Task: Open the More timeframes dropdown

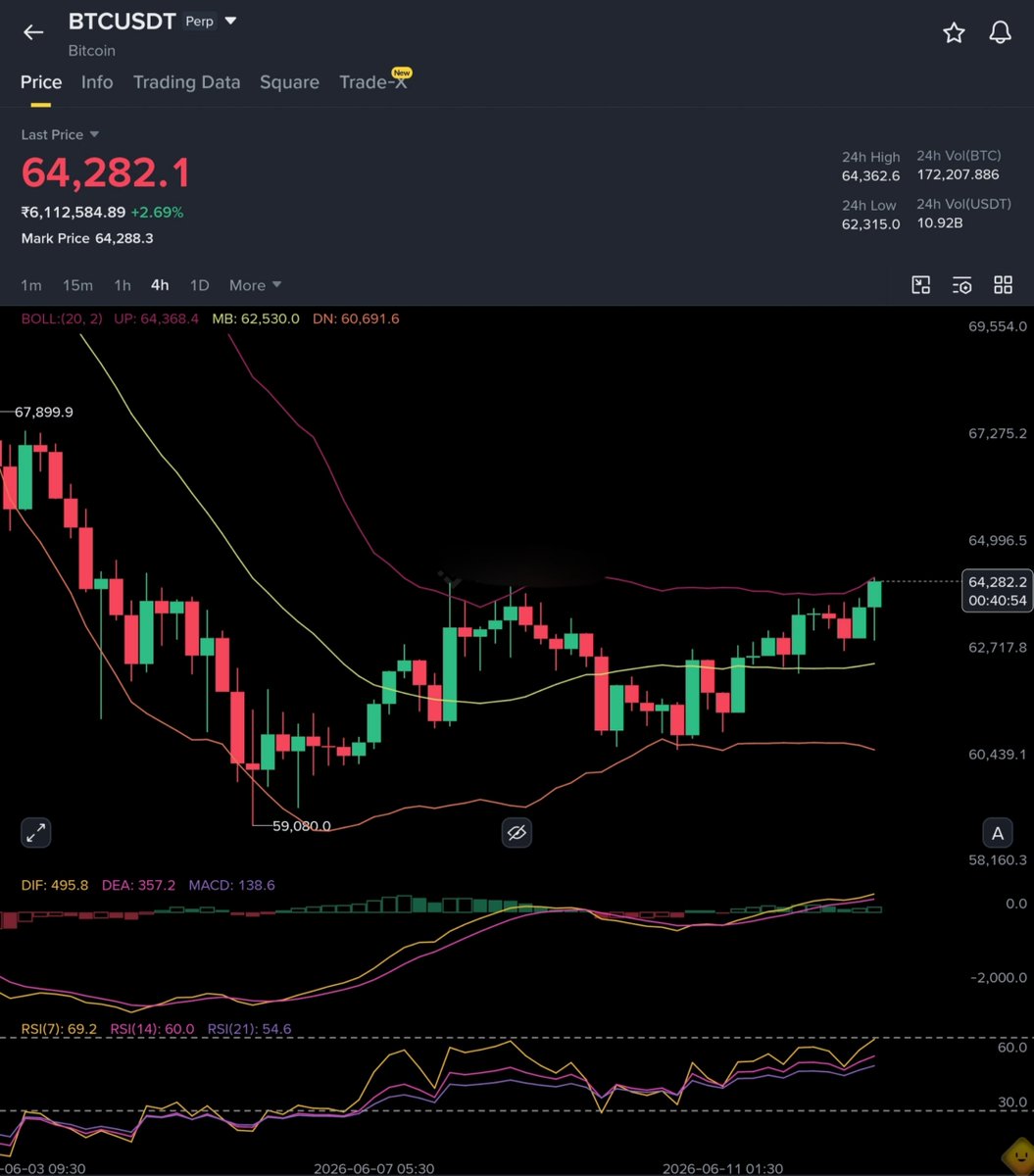Action: (x=255, y=285)
